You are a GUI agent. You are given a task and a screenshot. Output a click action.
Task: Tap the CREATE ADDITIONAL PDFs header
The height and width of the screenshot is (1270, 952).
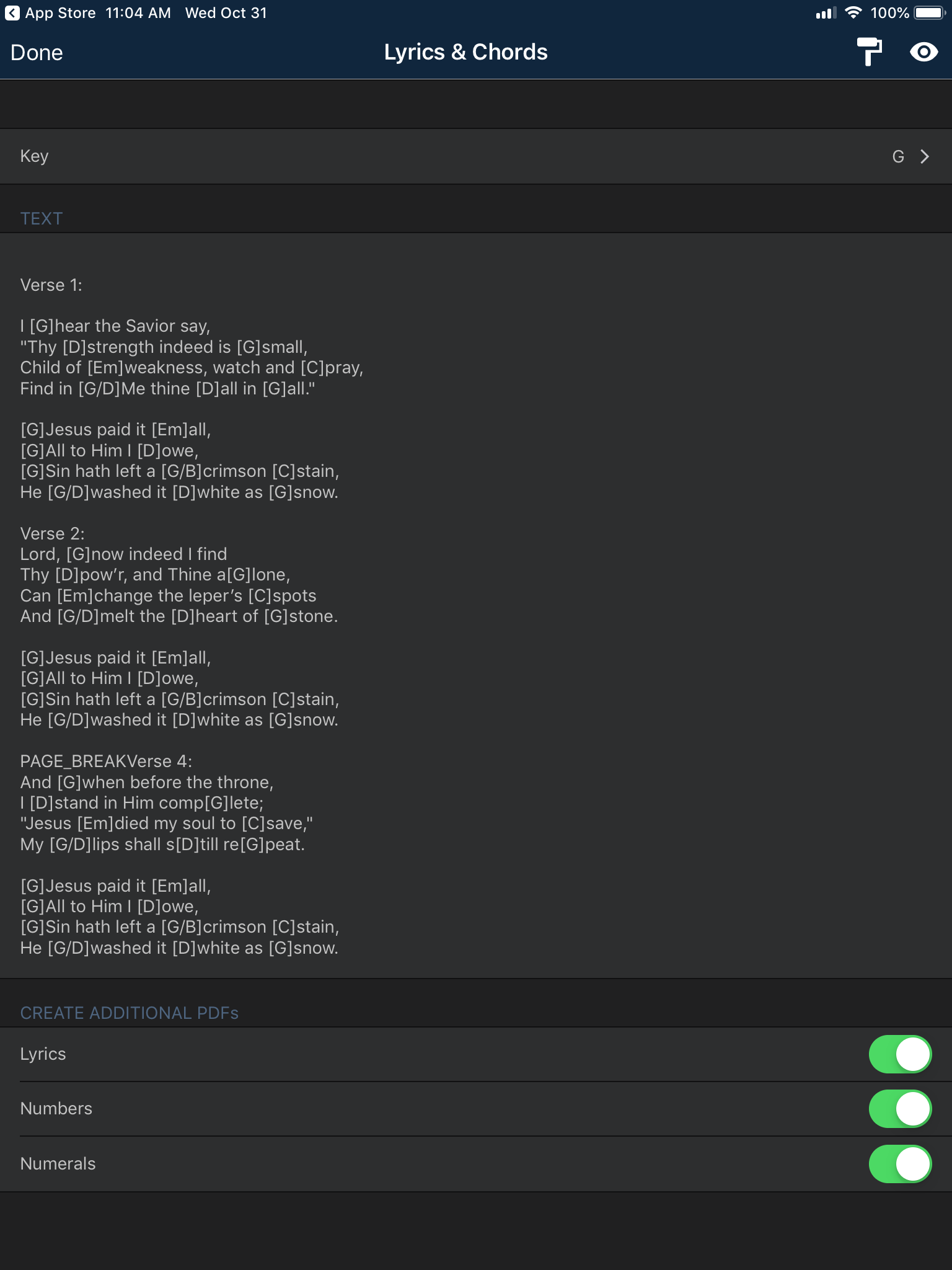click(130, 1013)
